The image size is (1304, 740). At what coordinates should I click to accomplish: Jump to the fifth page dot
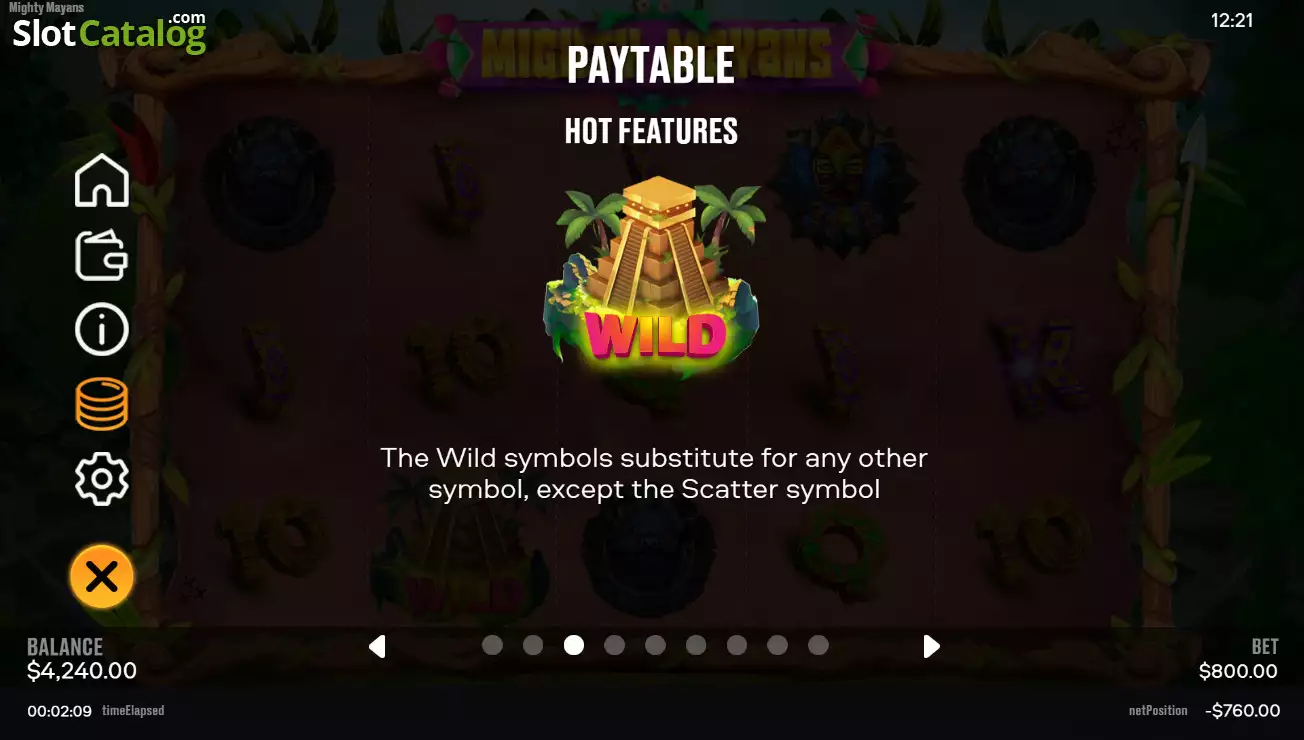(655, 645)
